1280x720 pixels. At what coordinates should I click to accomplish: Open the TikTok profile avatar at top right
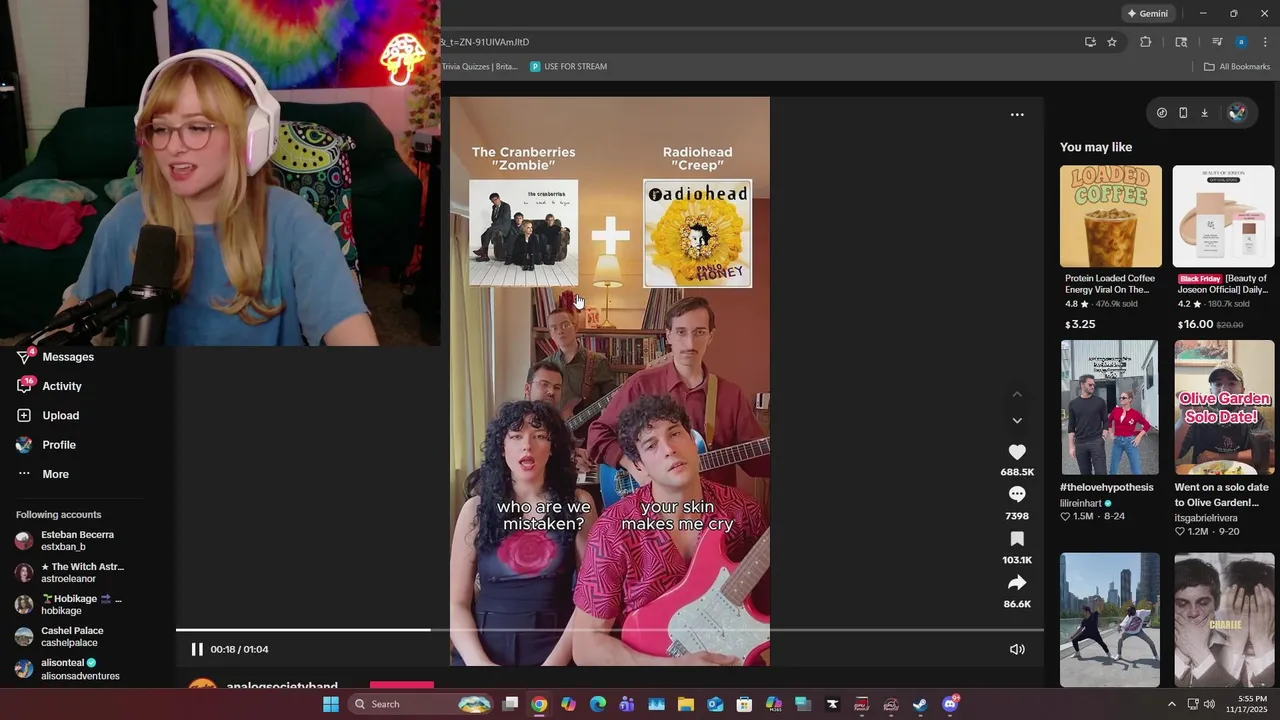coord(1238,113)
